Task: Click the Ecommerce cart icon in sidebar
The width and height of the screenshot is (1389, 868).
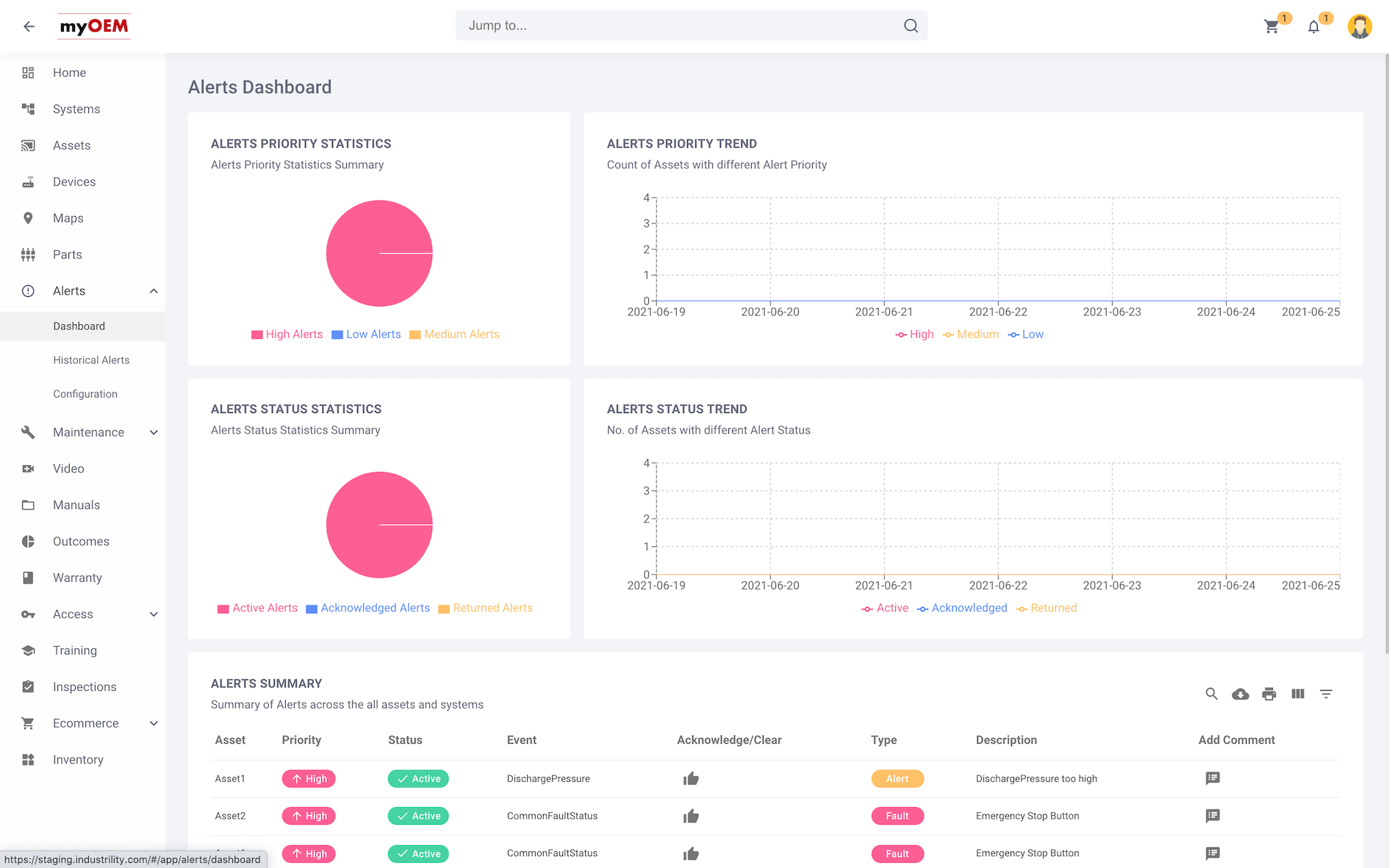Action: point(28,723)
